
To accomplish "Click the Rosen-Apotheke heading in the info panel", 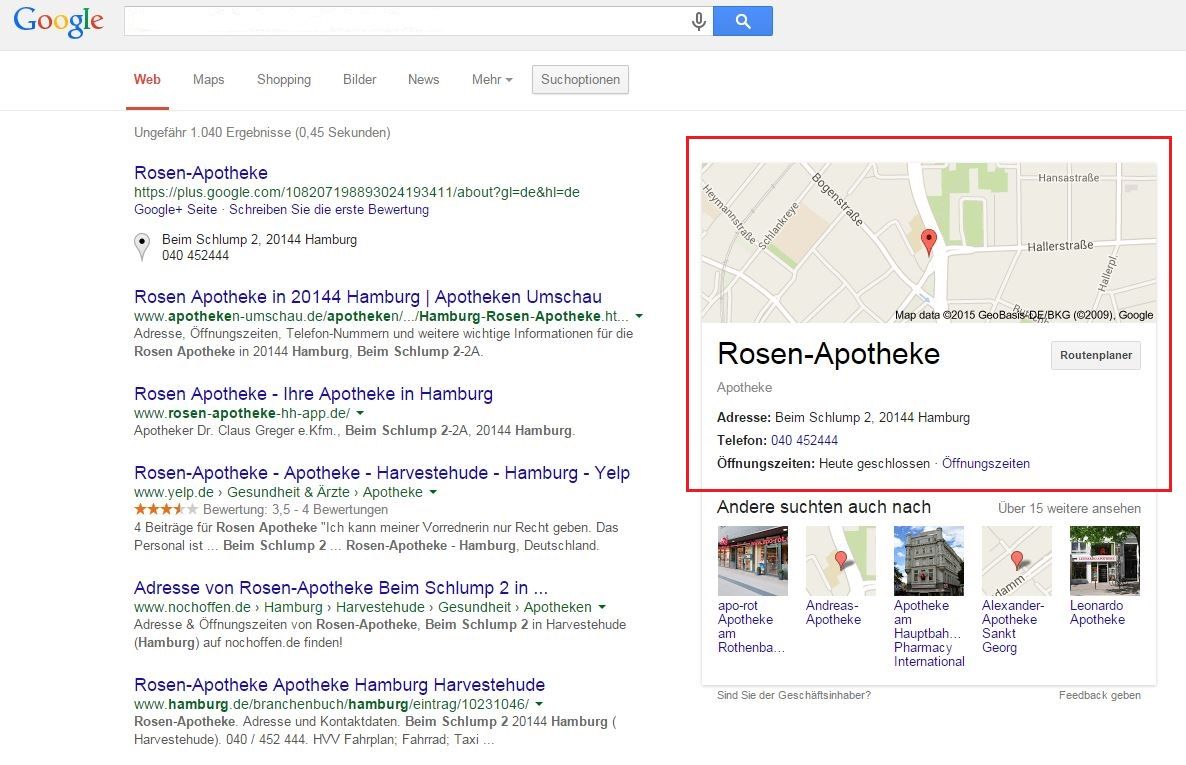I will point(828,354).
